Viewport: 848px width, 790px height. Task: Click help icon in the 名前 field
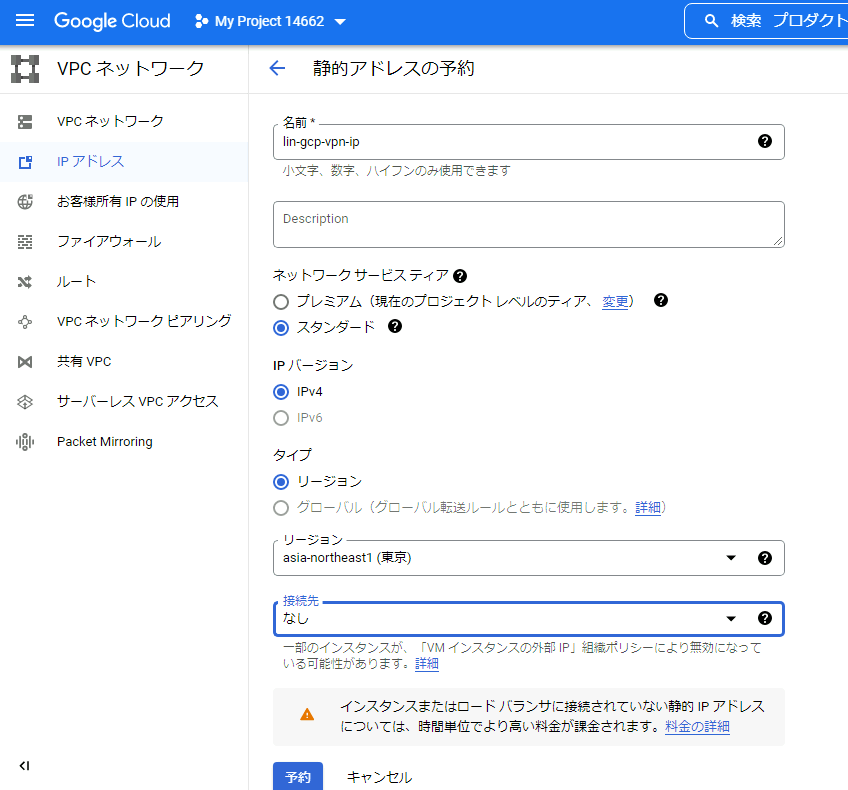(x=765, y=141)
